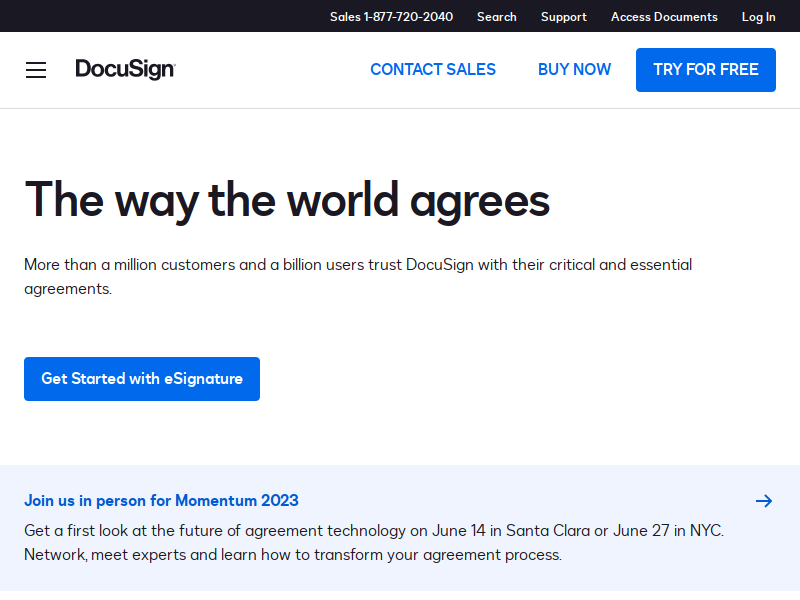Click the CONTACT SALES link
Screen dimensions: 800x600
point(433,69)
